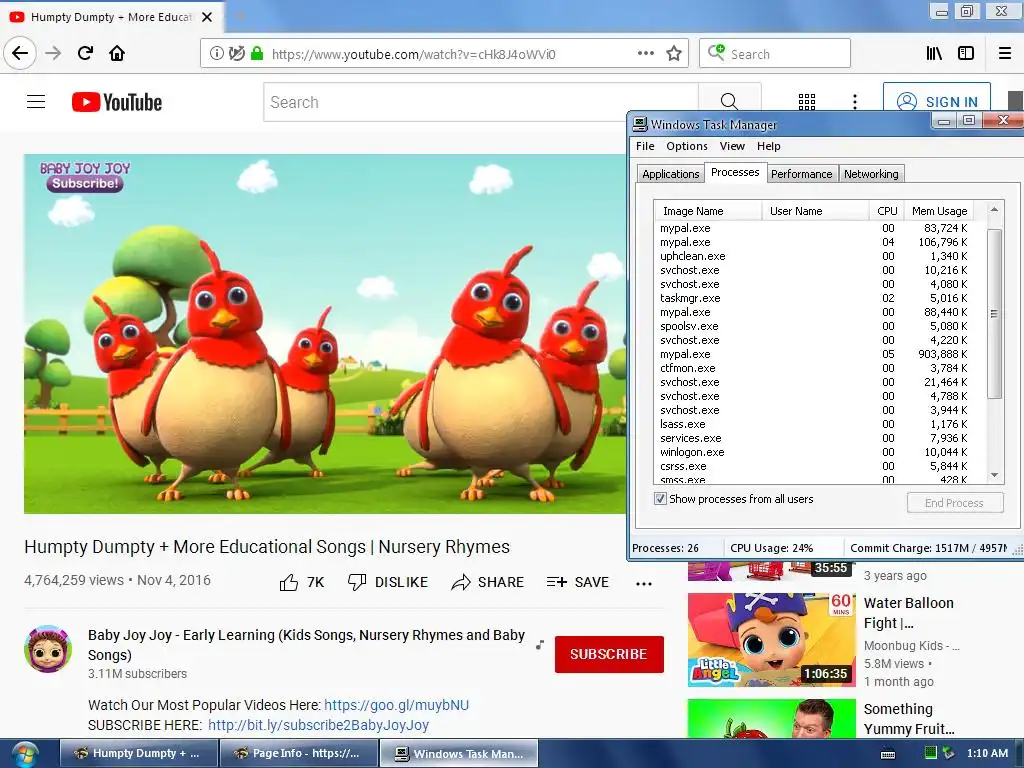
Task: Click the green padlock security icon
Action: pos(257,54)
